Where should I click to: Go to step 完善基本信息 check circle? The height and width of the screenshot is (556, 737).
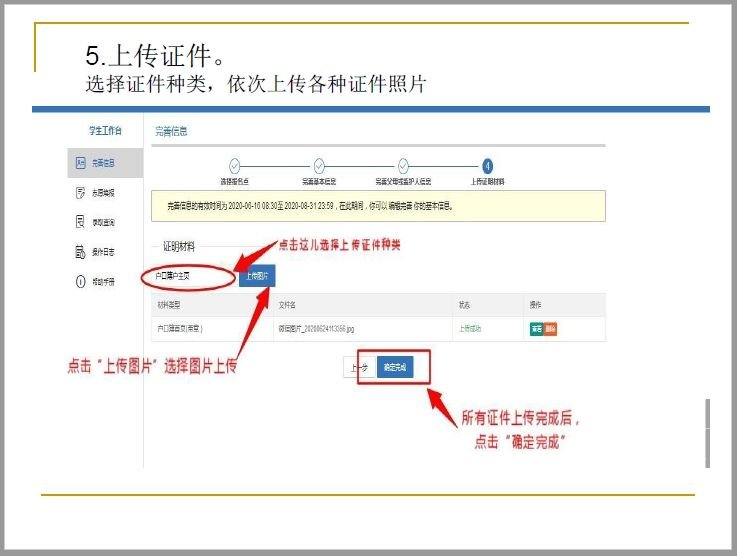click(x=319, y=166)
